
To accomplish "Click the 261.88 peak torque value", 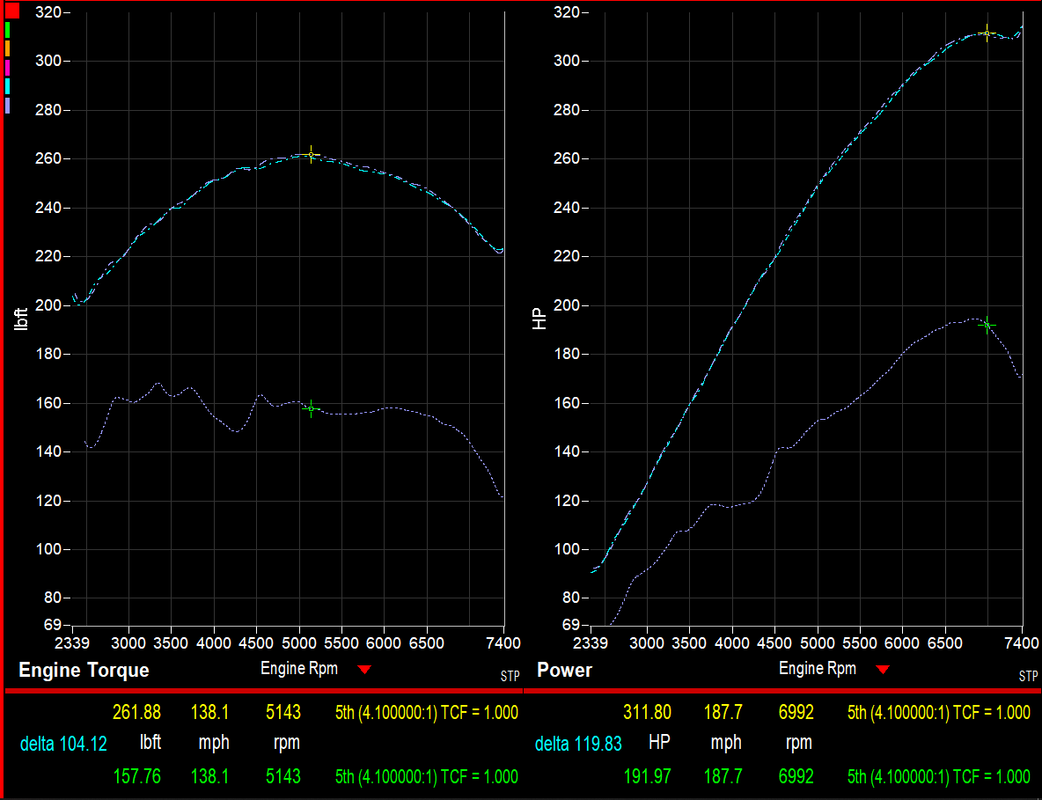I will pyautogui.click(x=137, y=712).
